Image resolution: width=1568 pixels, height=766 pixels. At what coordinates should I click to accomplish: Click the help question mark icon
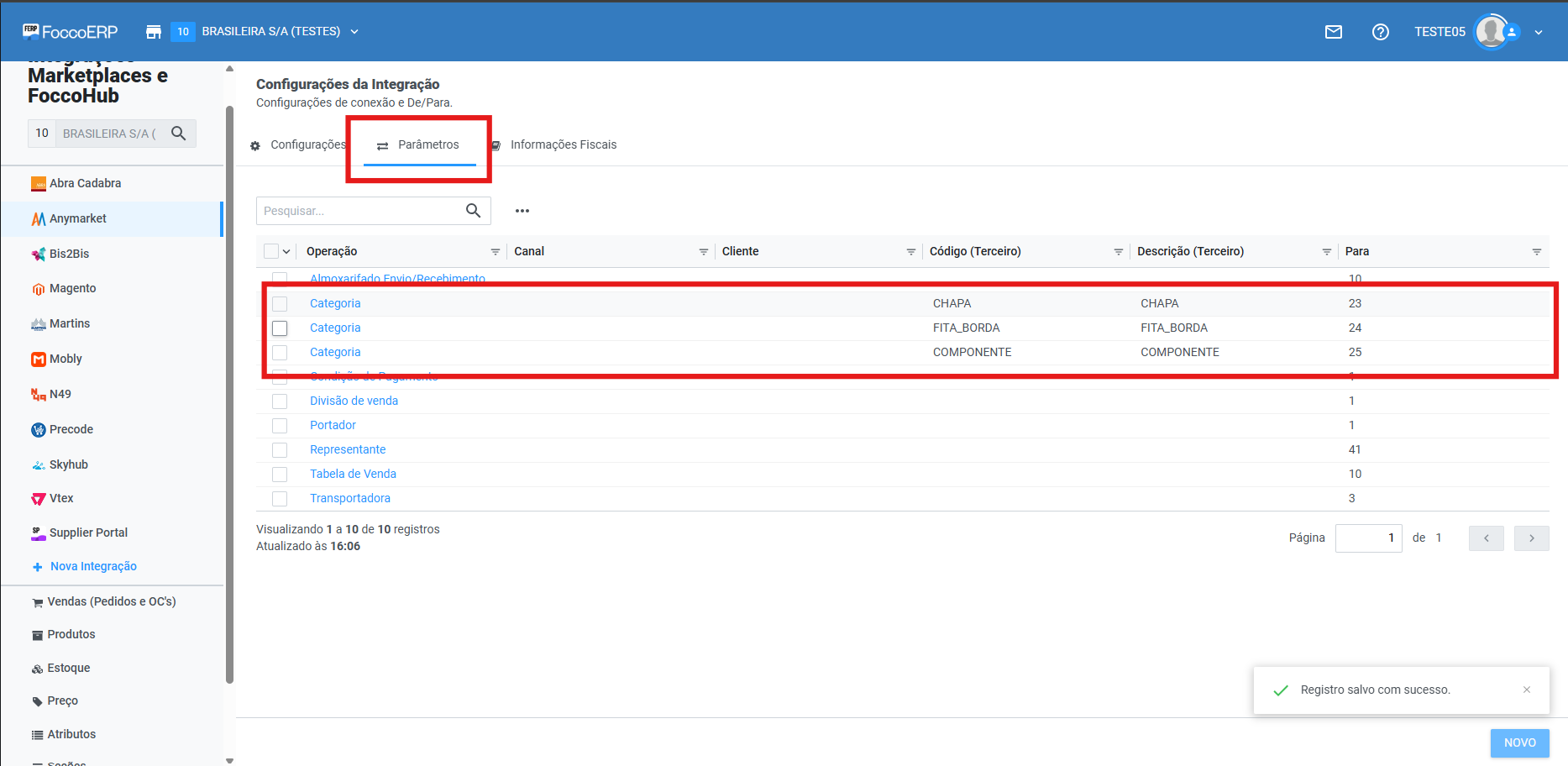click(x=1380, y=32)
